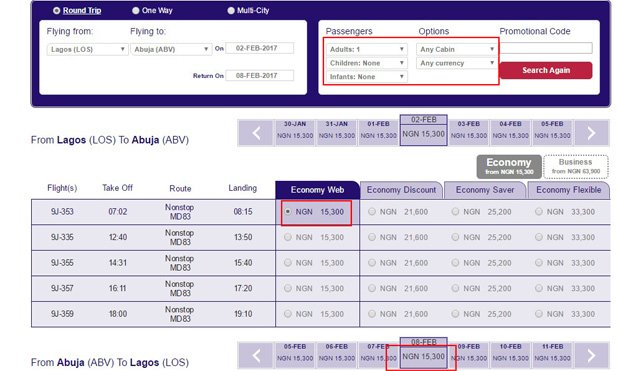Select the highlighted 08-FEB return date
The width and height of the screenshot is (618, 371).
tap(424, 353)
